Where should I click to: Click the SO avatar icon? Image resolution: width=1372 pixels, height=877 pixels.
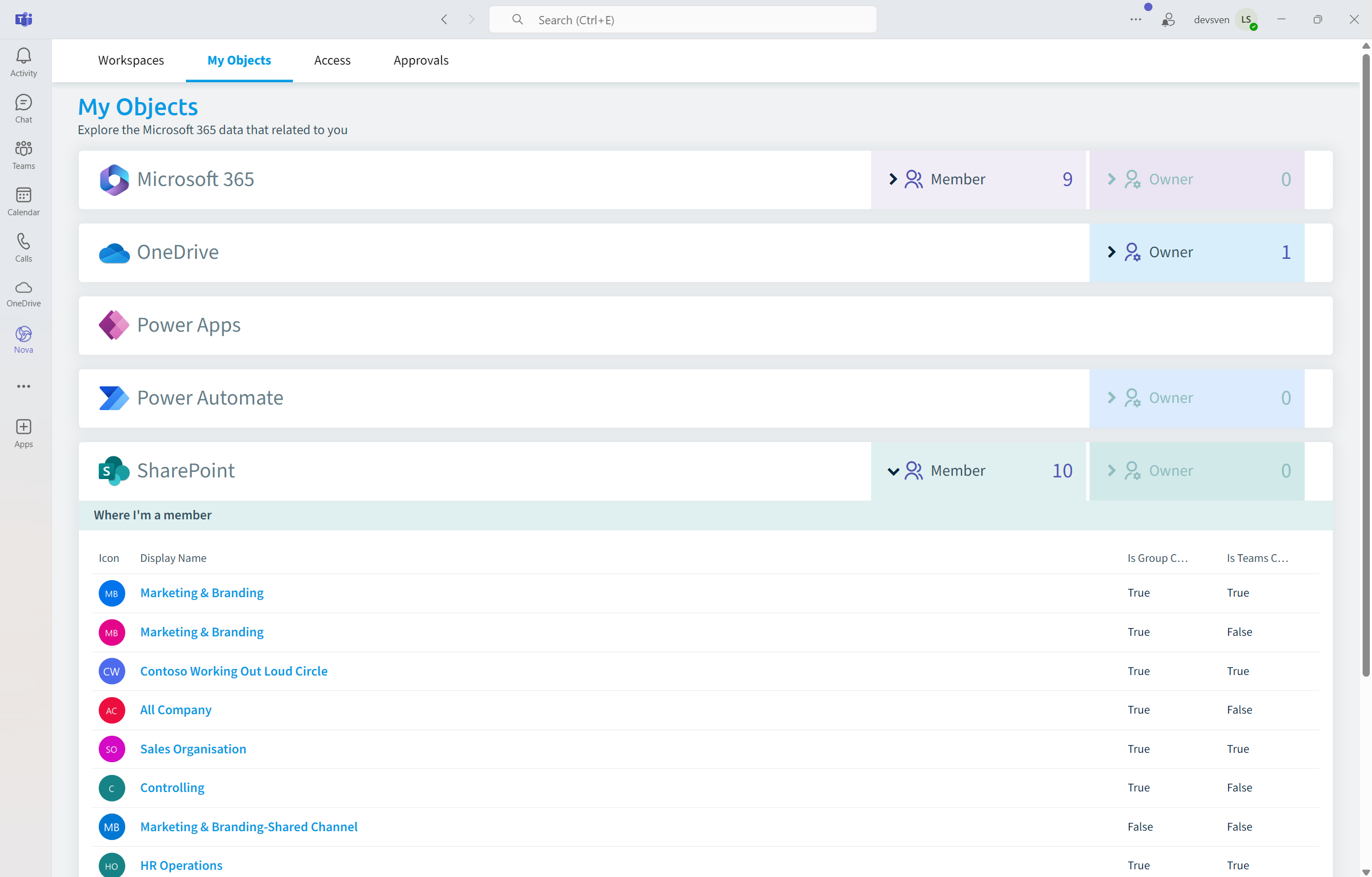pyautogui.click(x=111, y=749)
